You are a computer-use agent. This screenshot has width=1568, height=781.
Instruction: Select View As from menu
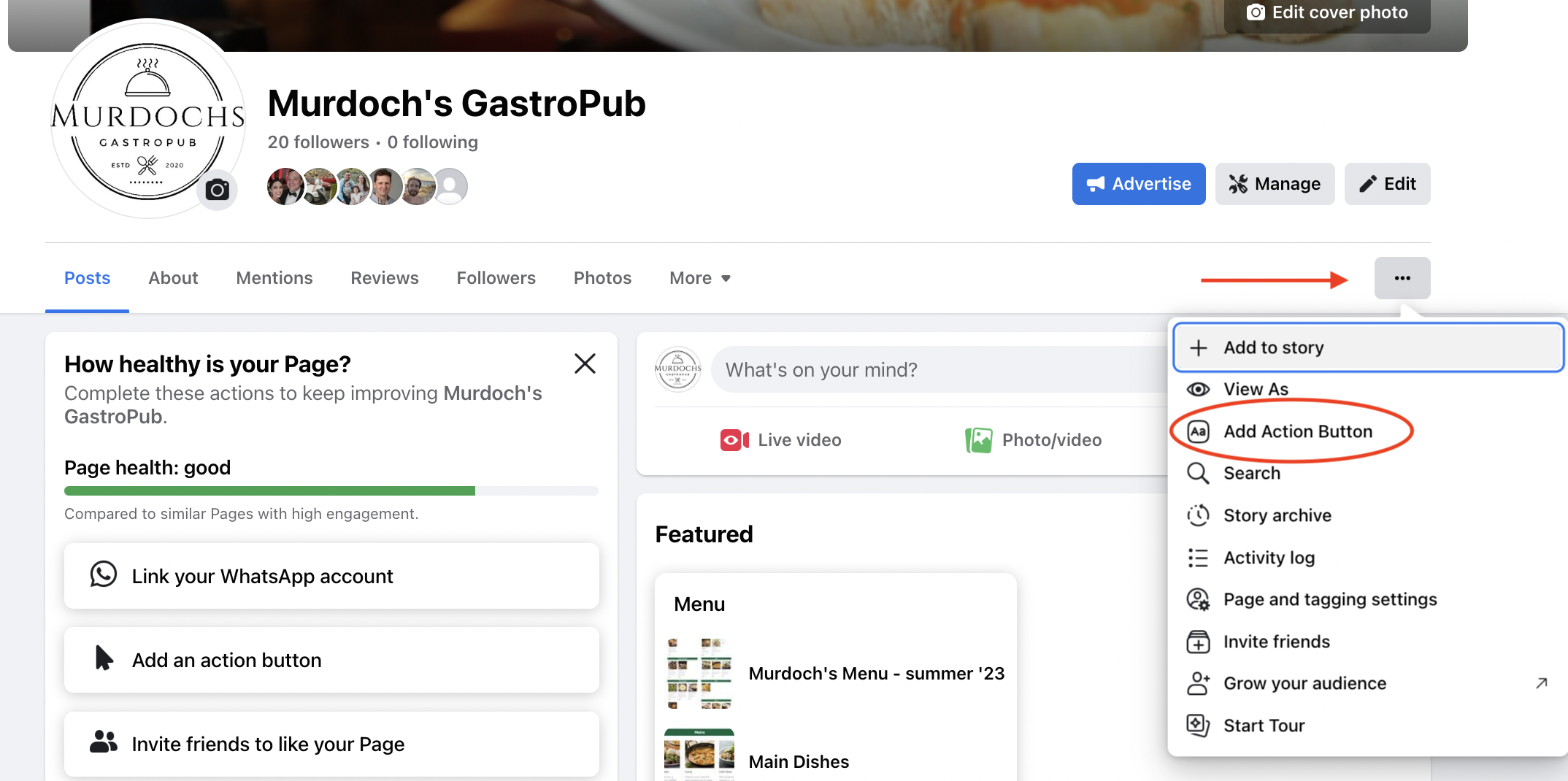[1368, 389]
